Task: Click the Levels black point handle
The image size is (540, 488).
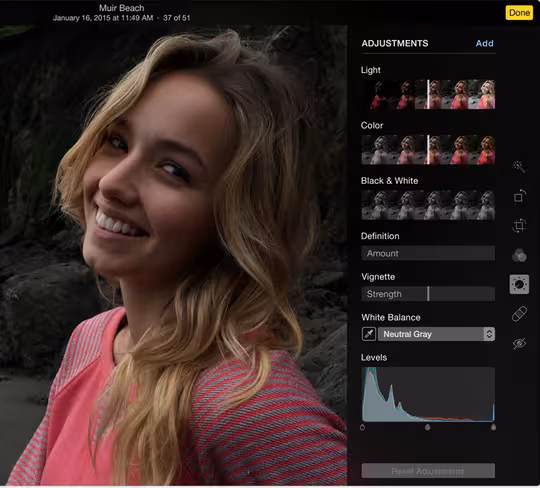Action: click(x=362, y=427)
